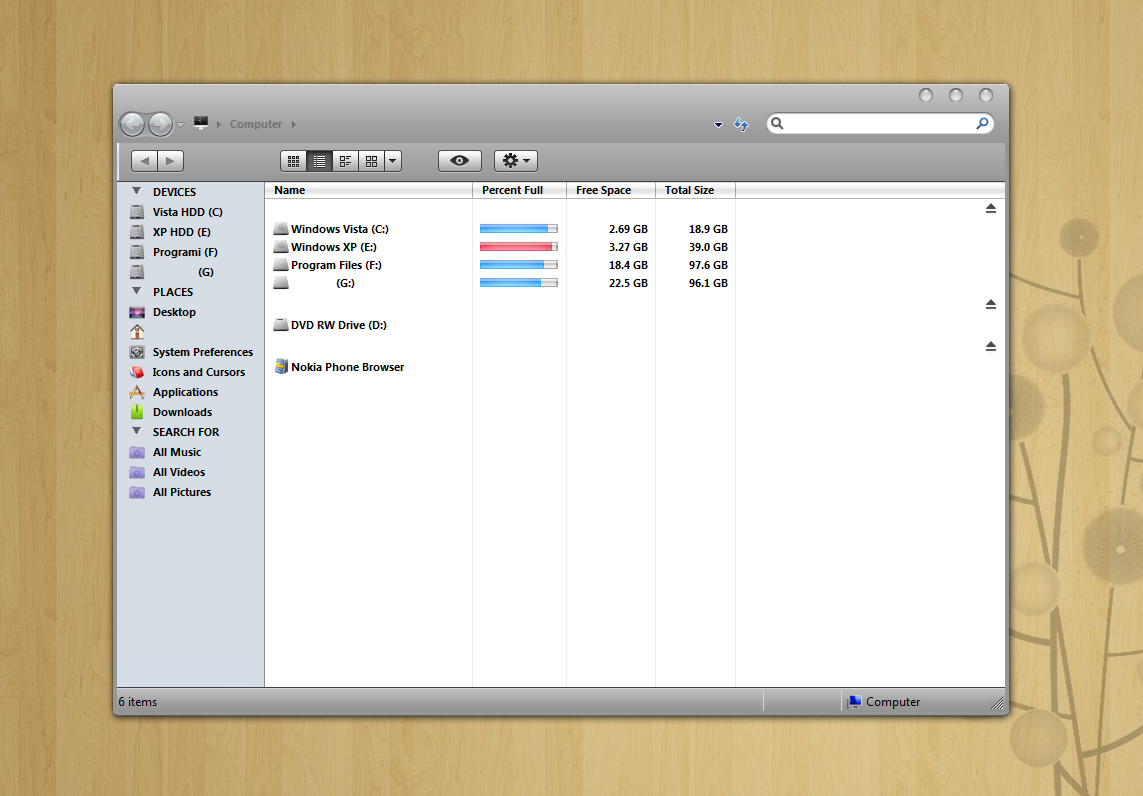Click toolbar right arrow button
Viewport: 1143px width, 796px height.
171,160
